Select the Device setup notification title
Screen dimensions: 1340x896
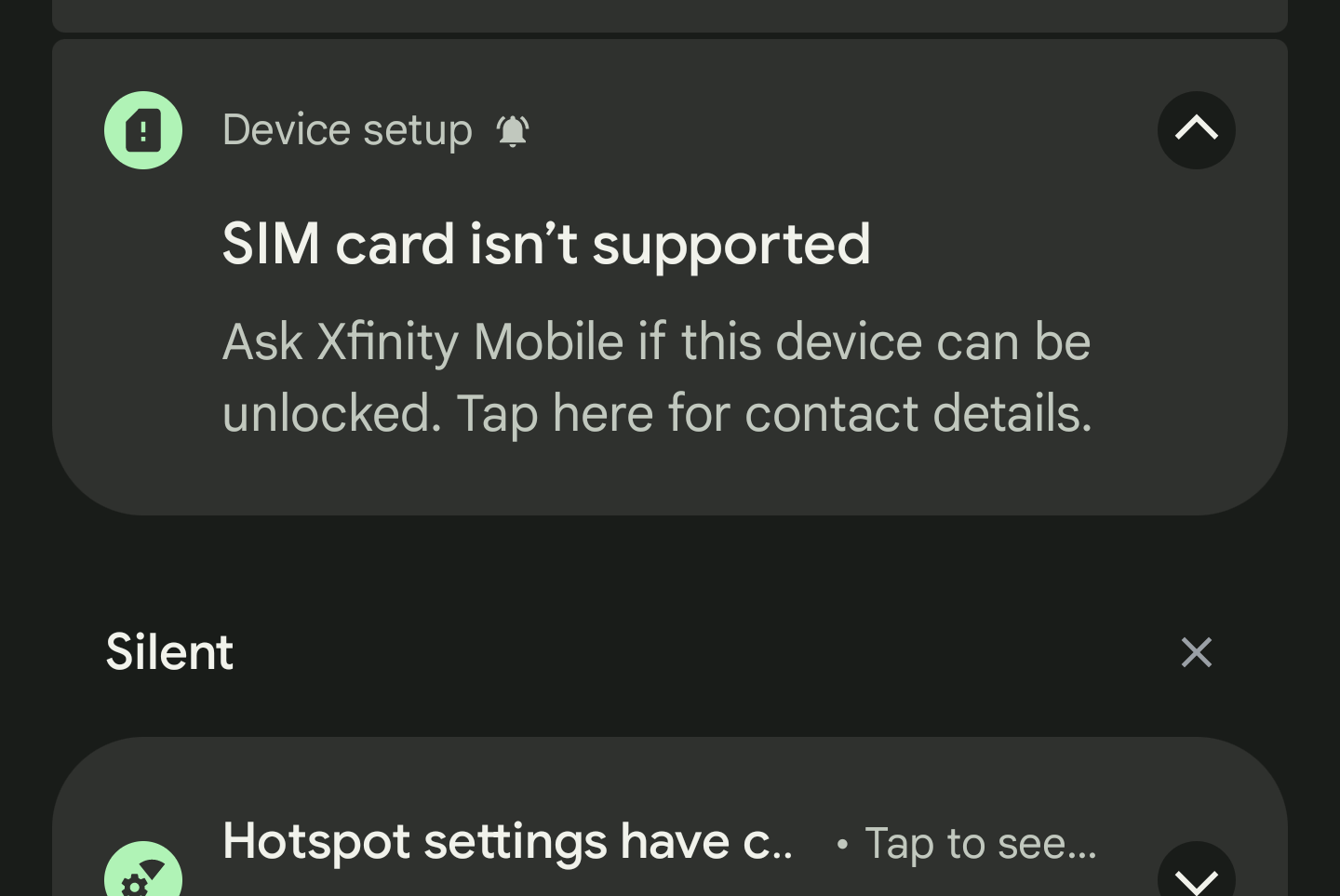(347, 130)
